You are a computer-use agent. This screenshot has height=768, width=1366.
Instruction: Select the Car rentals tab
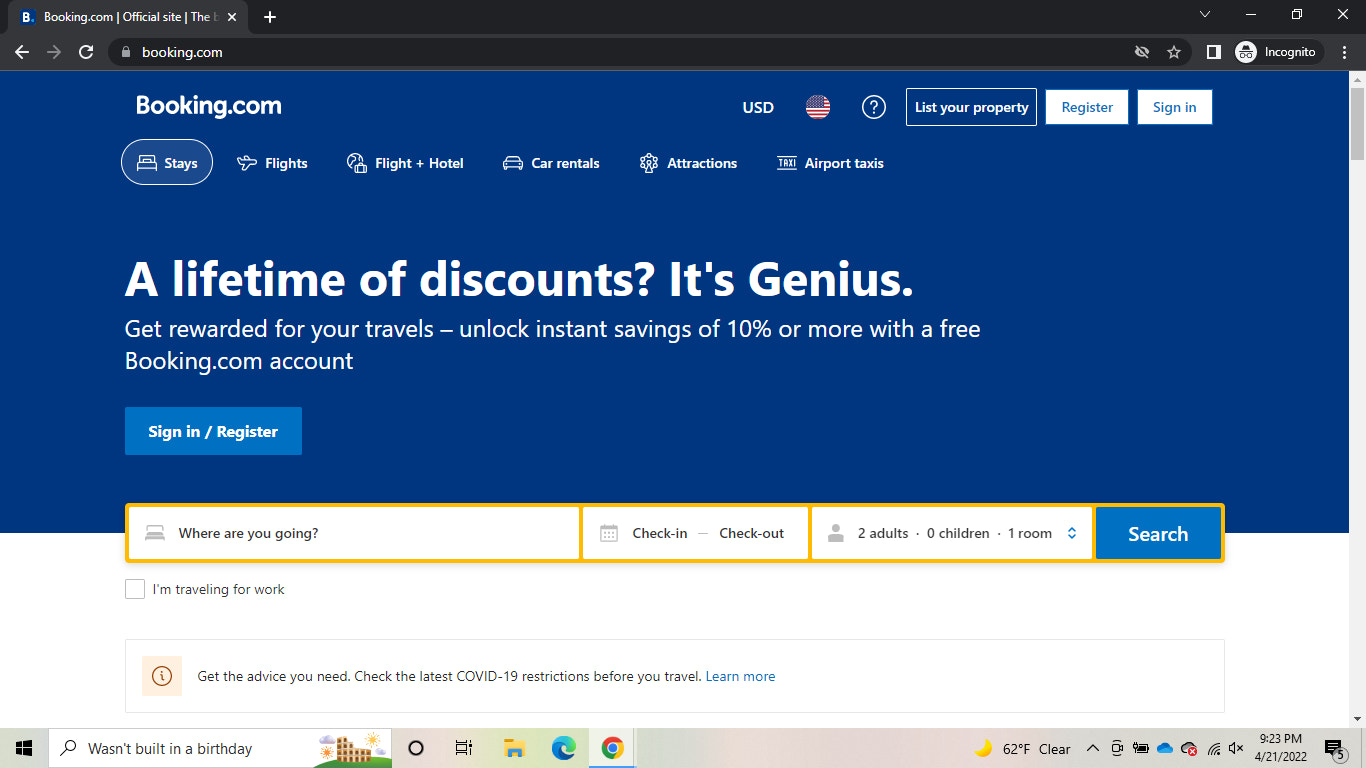551,163
